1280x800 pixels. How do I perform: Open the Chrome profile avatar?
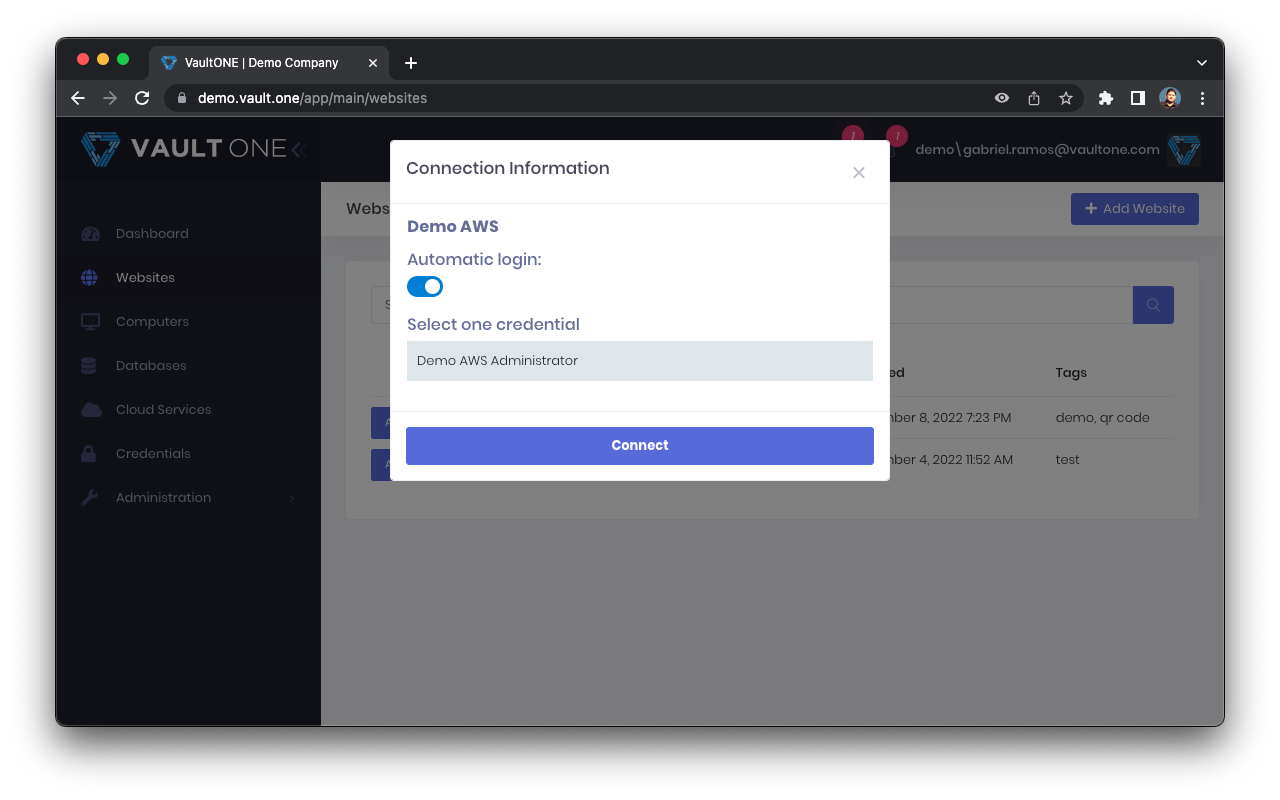pos(1170,98)
